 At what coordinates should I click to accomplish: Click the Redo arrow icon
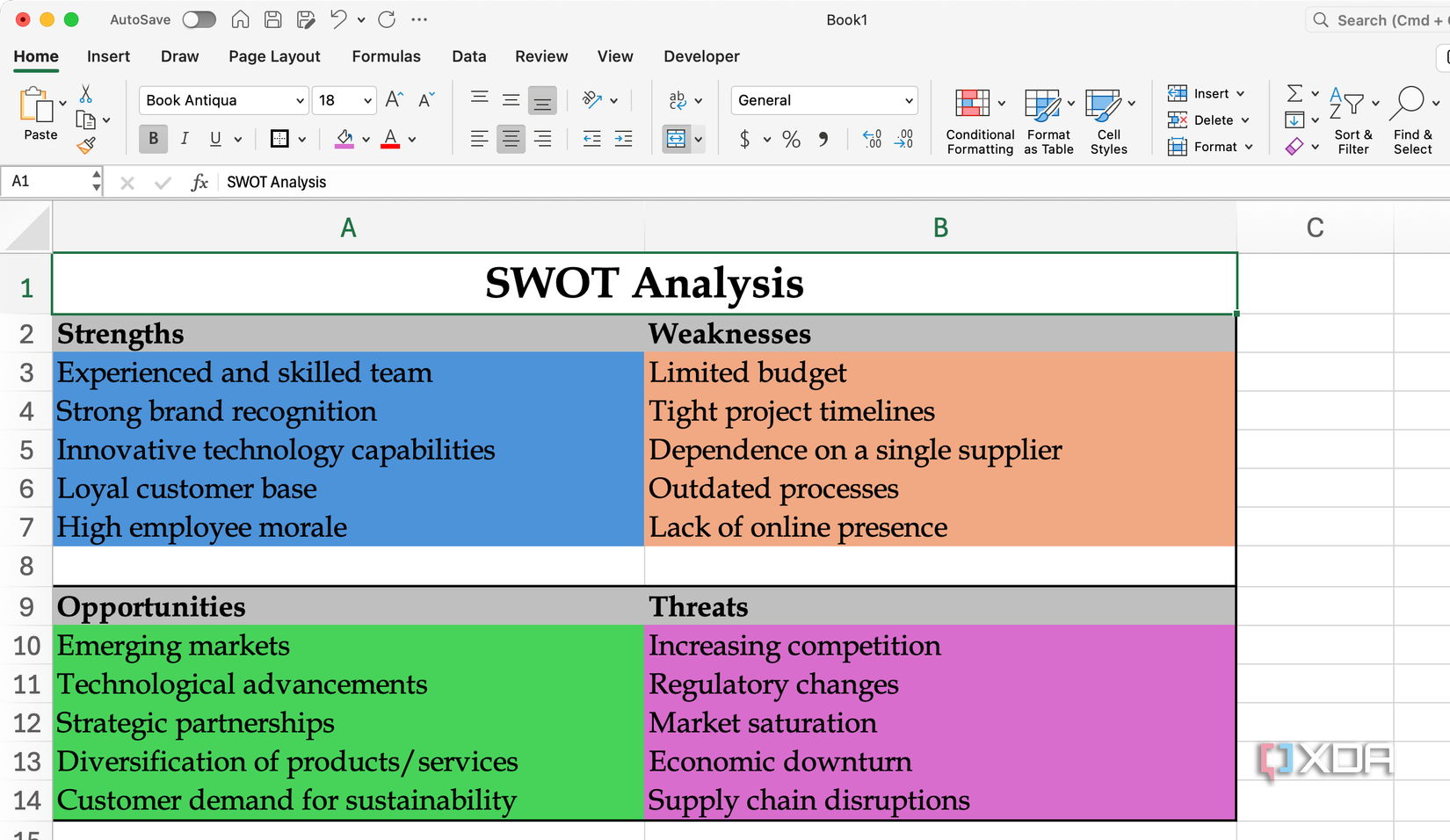[387, 19]
